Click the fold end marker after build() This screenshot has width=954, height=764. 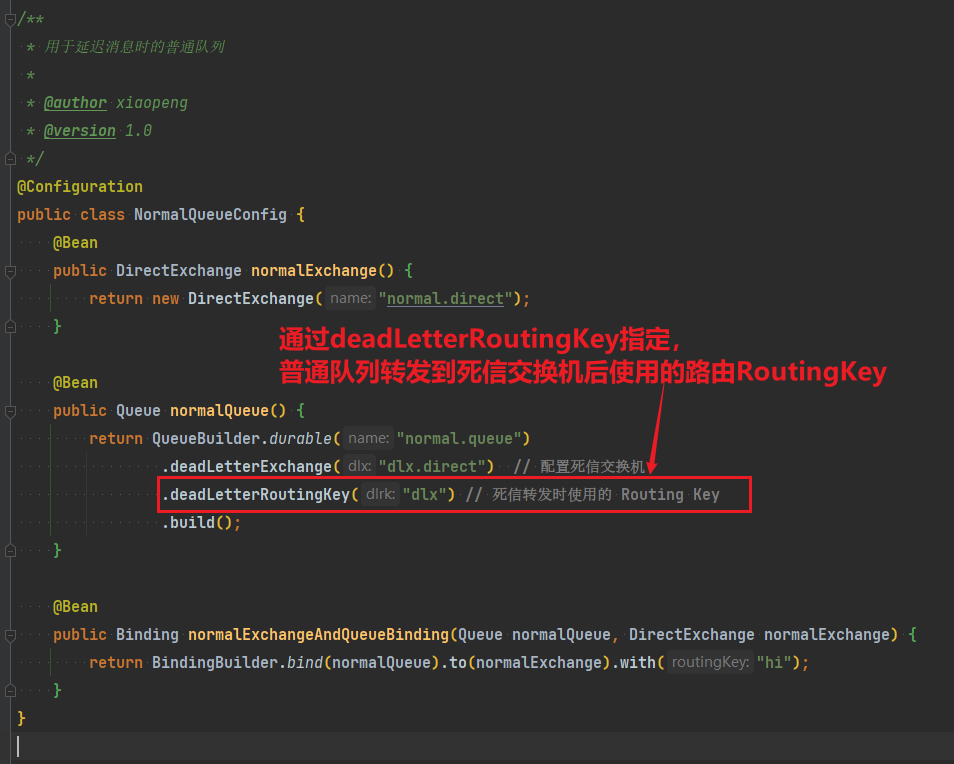(x=9, y=550)
